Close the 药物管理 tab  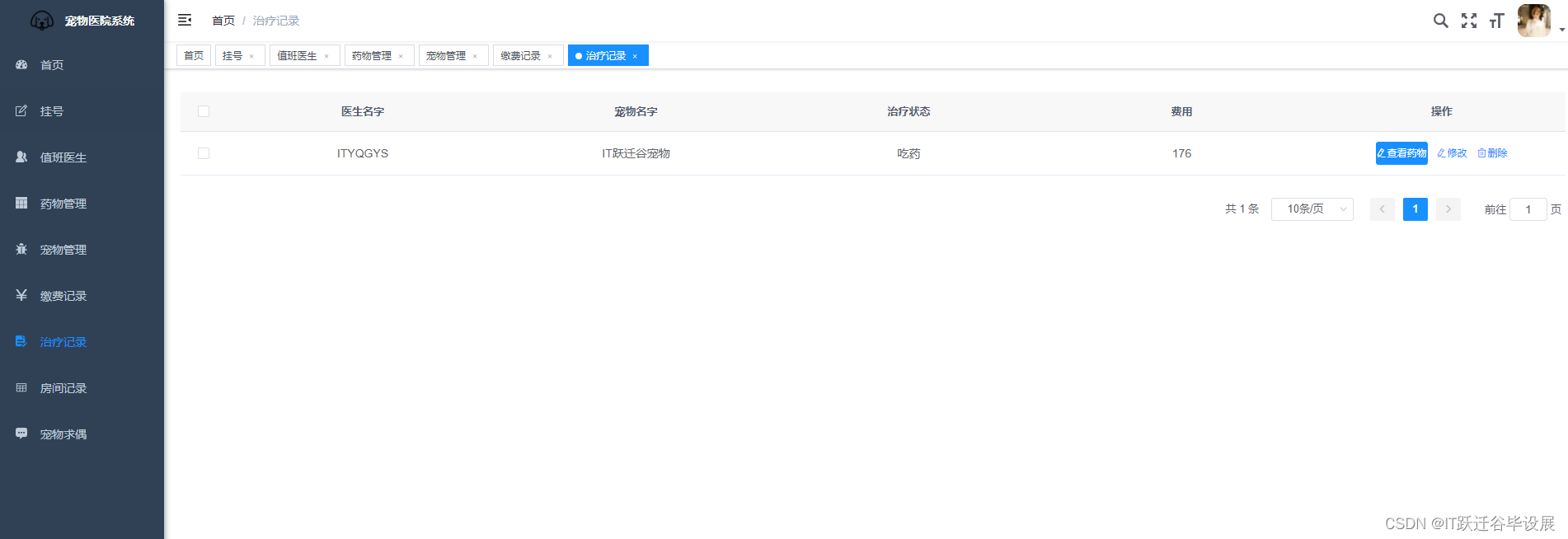[x=401, y=56]
